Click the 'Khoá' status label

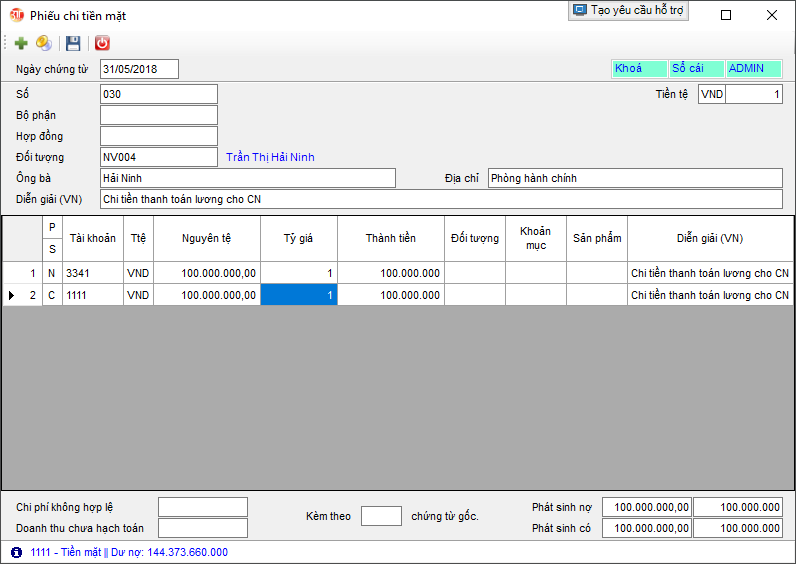coord(639,69)
